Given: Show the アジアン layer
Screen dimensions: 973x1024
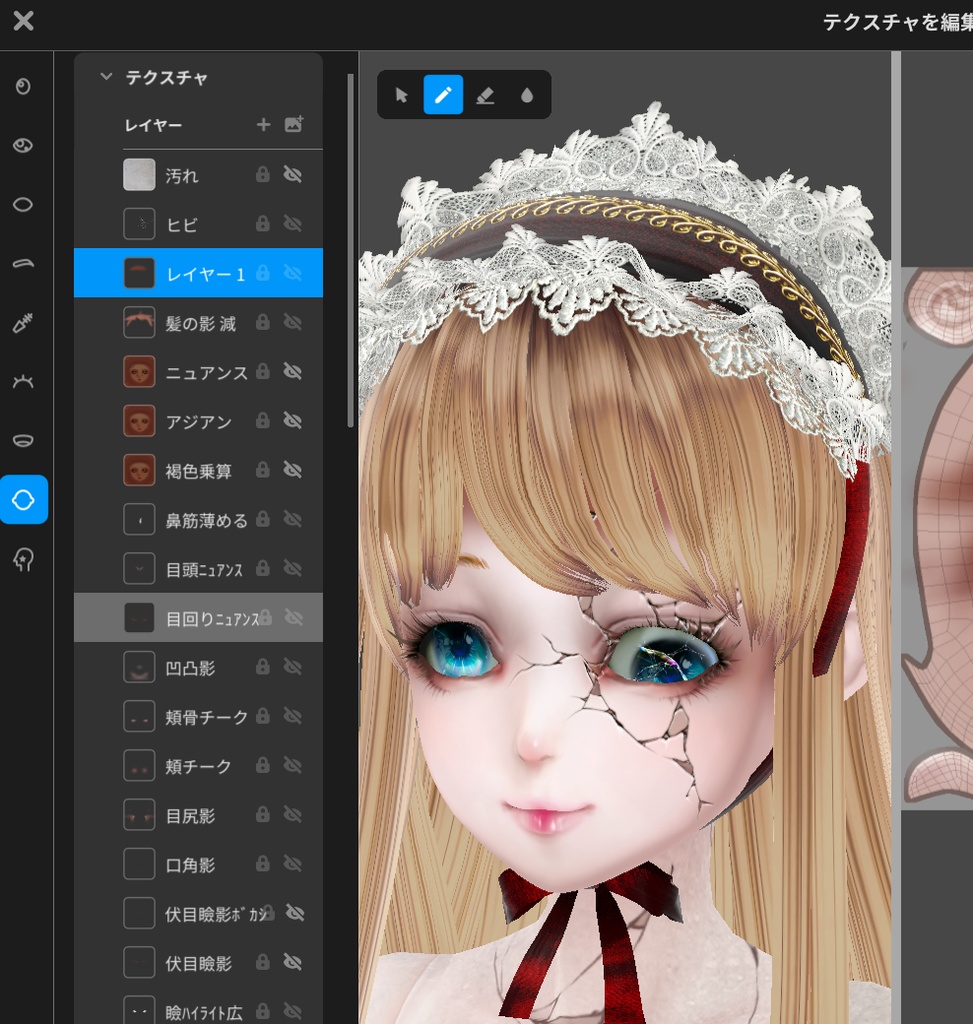Looking at the screenshot, I should point(293,421).
